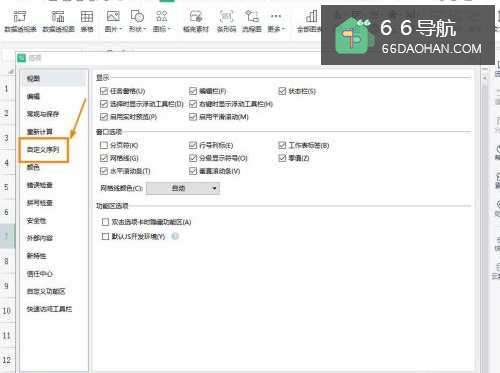Uncheck the 网格线(G) checkbox
500x373 pixels.
point(104,158)
